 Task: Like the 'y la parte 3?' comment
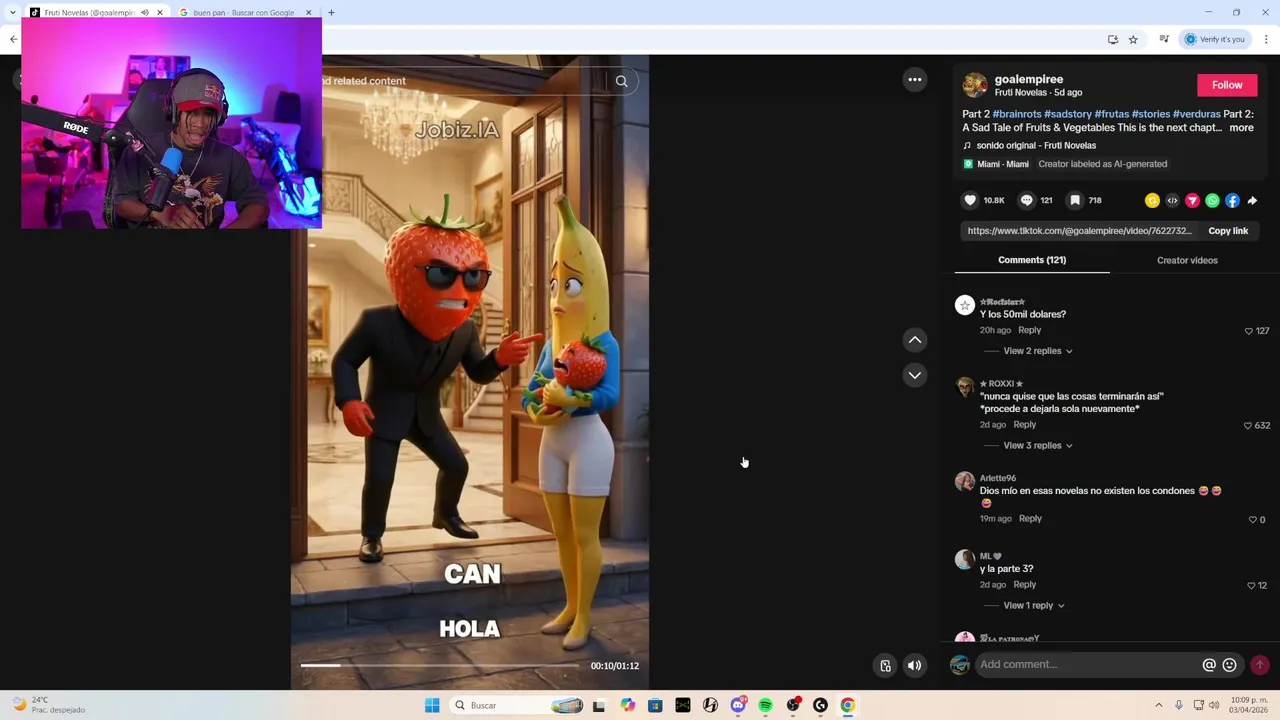(1251, 585)
